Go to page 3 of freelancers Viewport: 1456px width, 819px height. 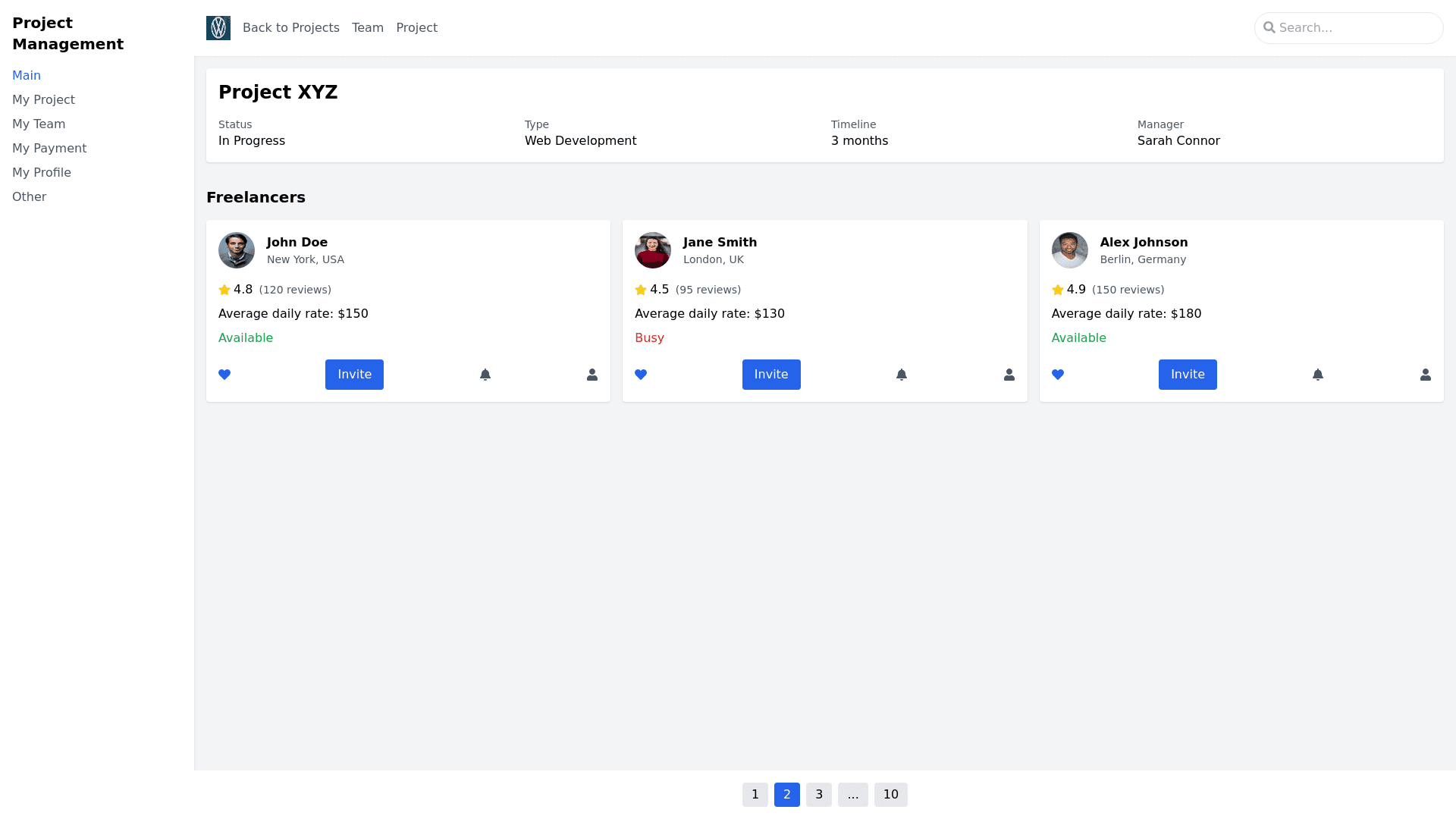pyautogui.click(x=818, y=794)
